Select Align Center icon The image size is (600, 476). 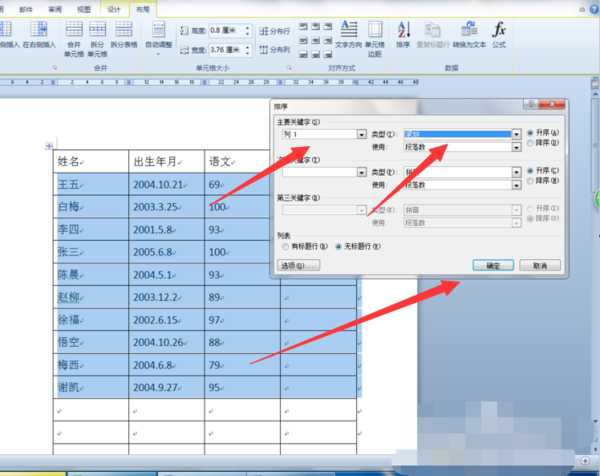(315, 40)
